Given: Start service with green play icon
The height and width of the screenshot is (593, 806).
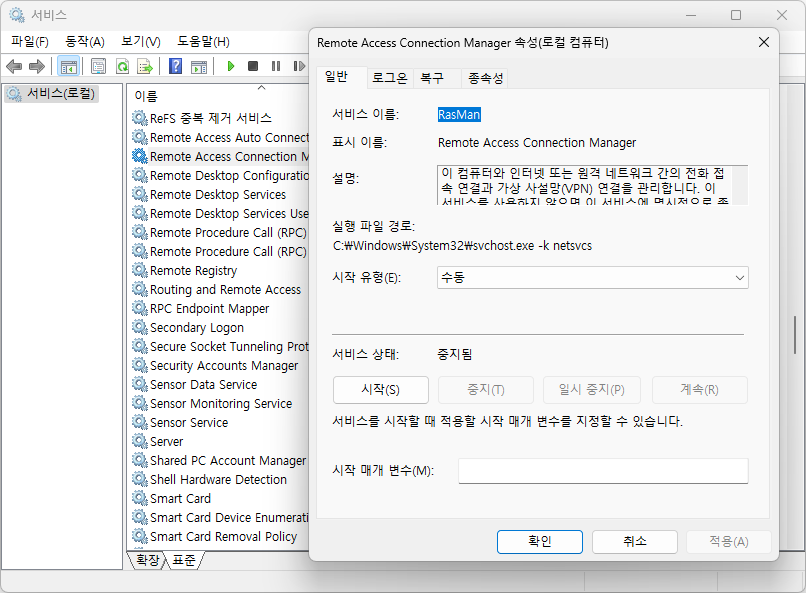Looking at the screenshot, I should (231, 66).
